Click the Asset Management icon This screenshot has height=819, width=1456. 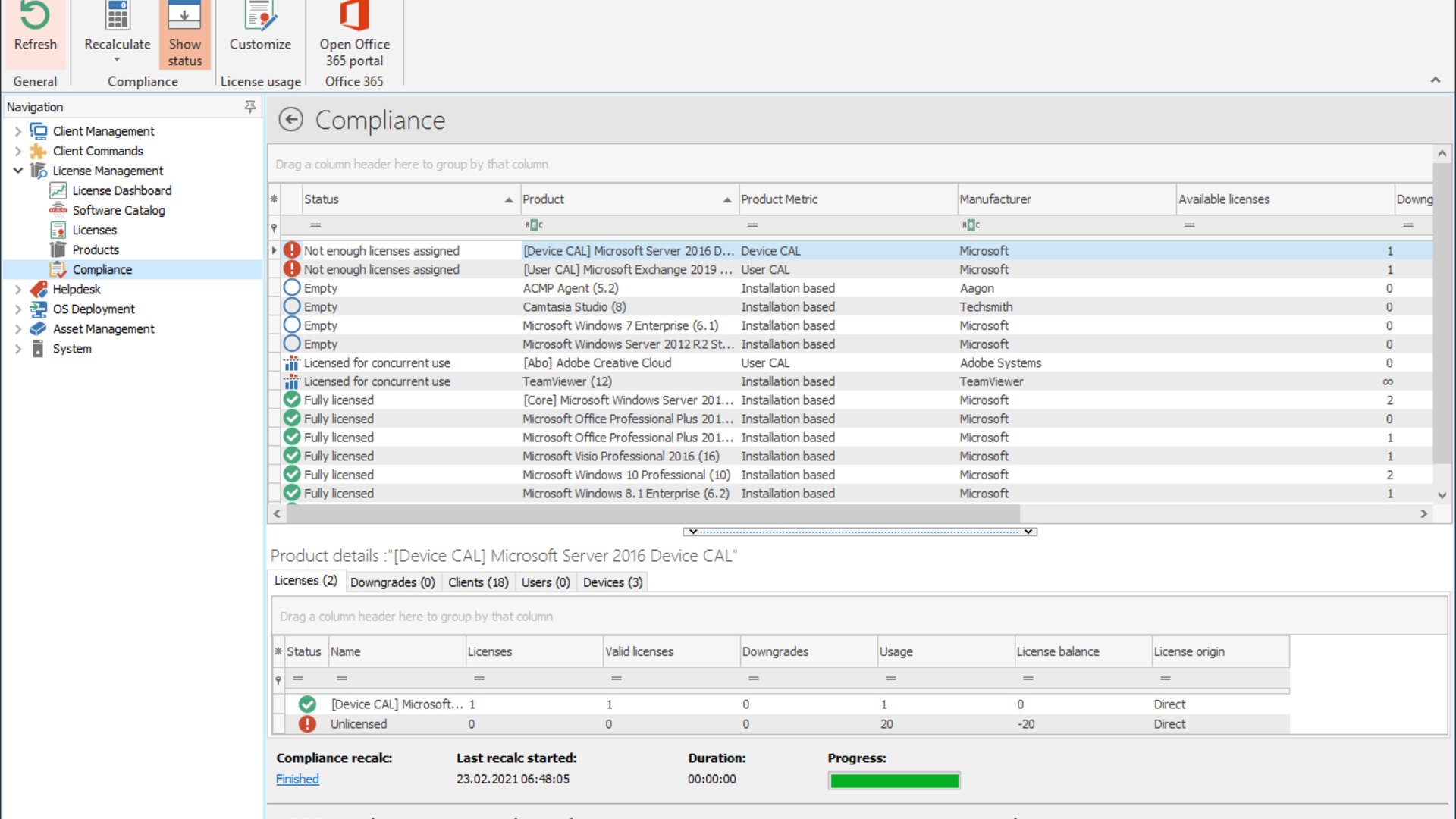pyautogui.click(x=38, y=328)
